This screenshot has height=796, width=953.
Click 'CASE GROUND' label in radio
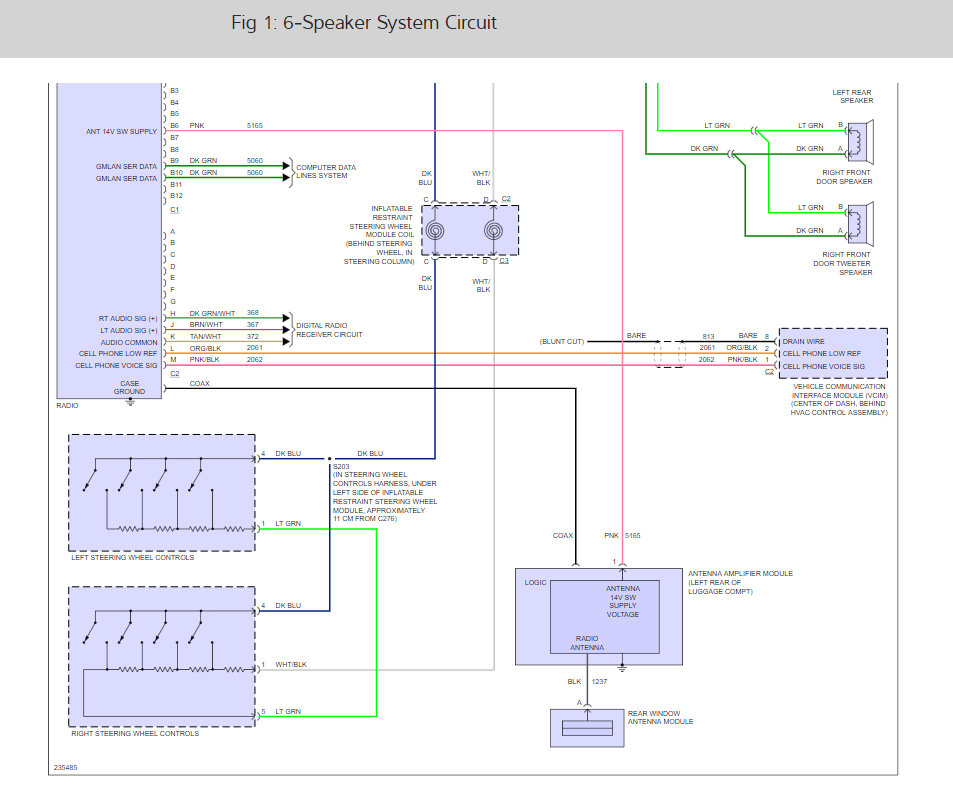129,388
